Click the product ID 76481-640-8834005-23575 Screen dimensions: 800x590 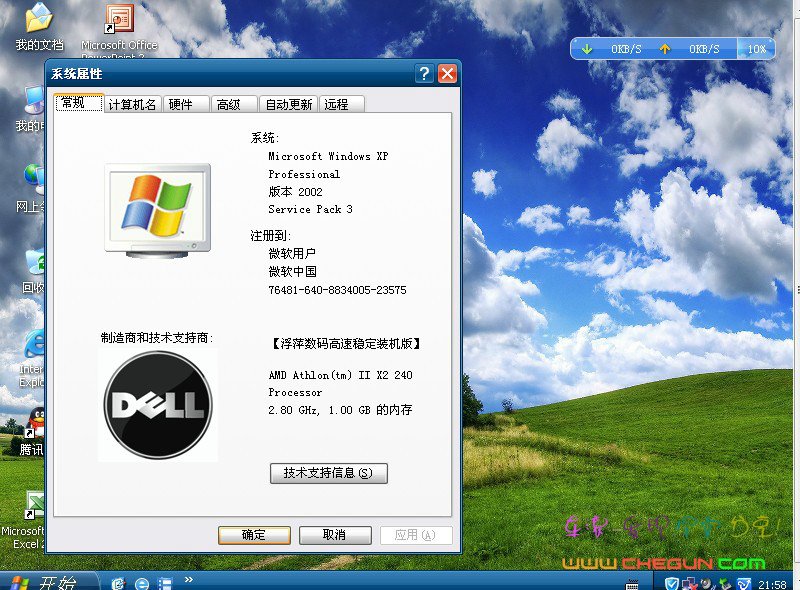click(x=337, y=290)
